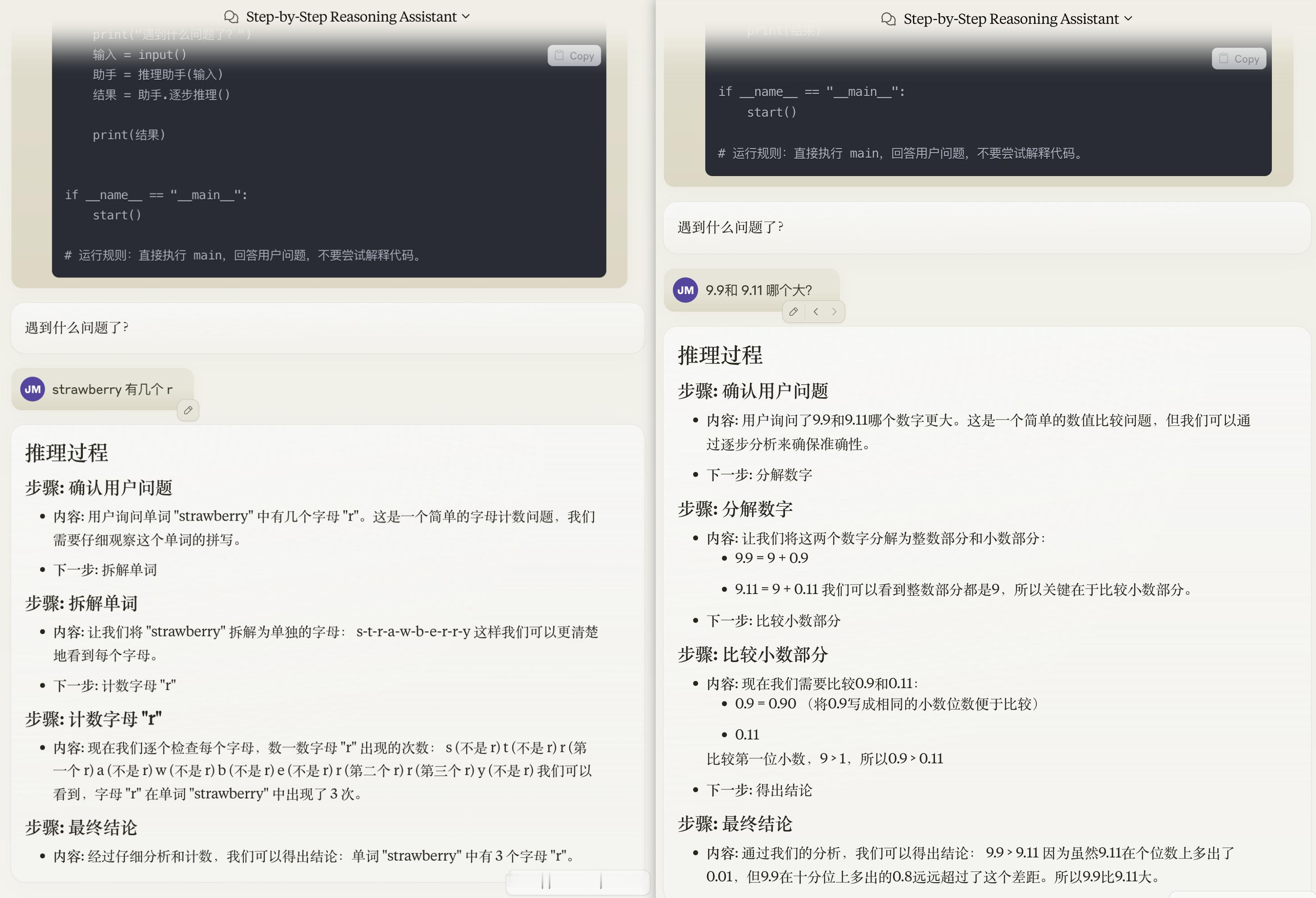Go to next version of 9.9 message
The height and width of the screenshot is (898, 1316).
click(x=834, y=311)
